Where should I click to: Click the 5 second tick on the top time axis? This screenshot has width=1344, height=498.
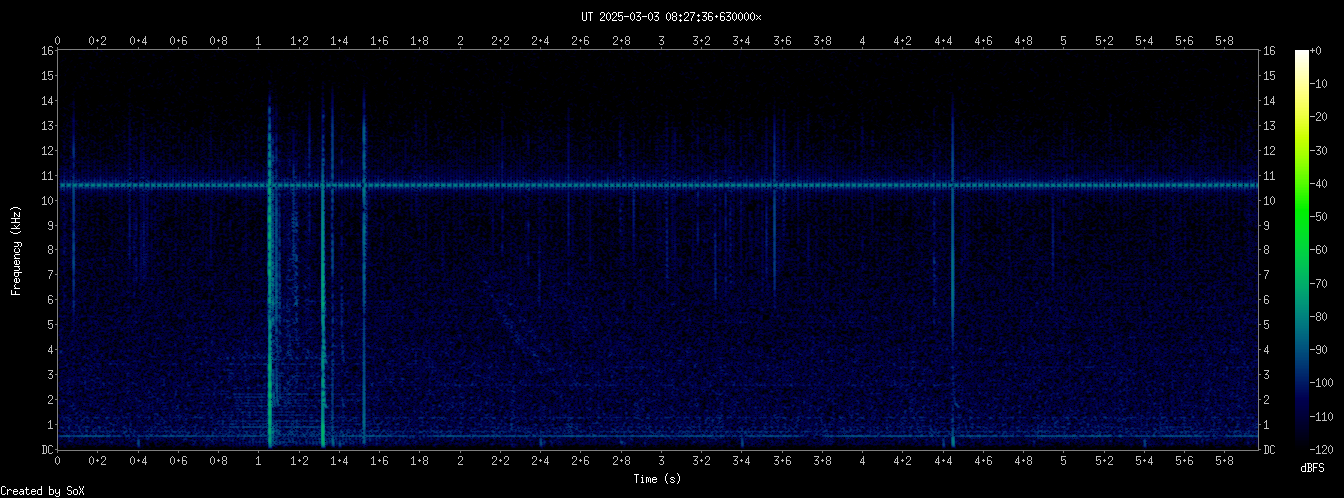pyautogui.click(x=1064, y=41)
